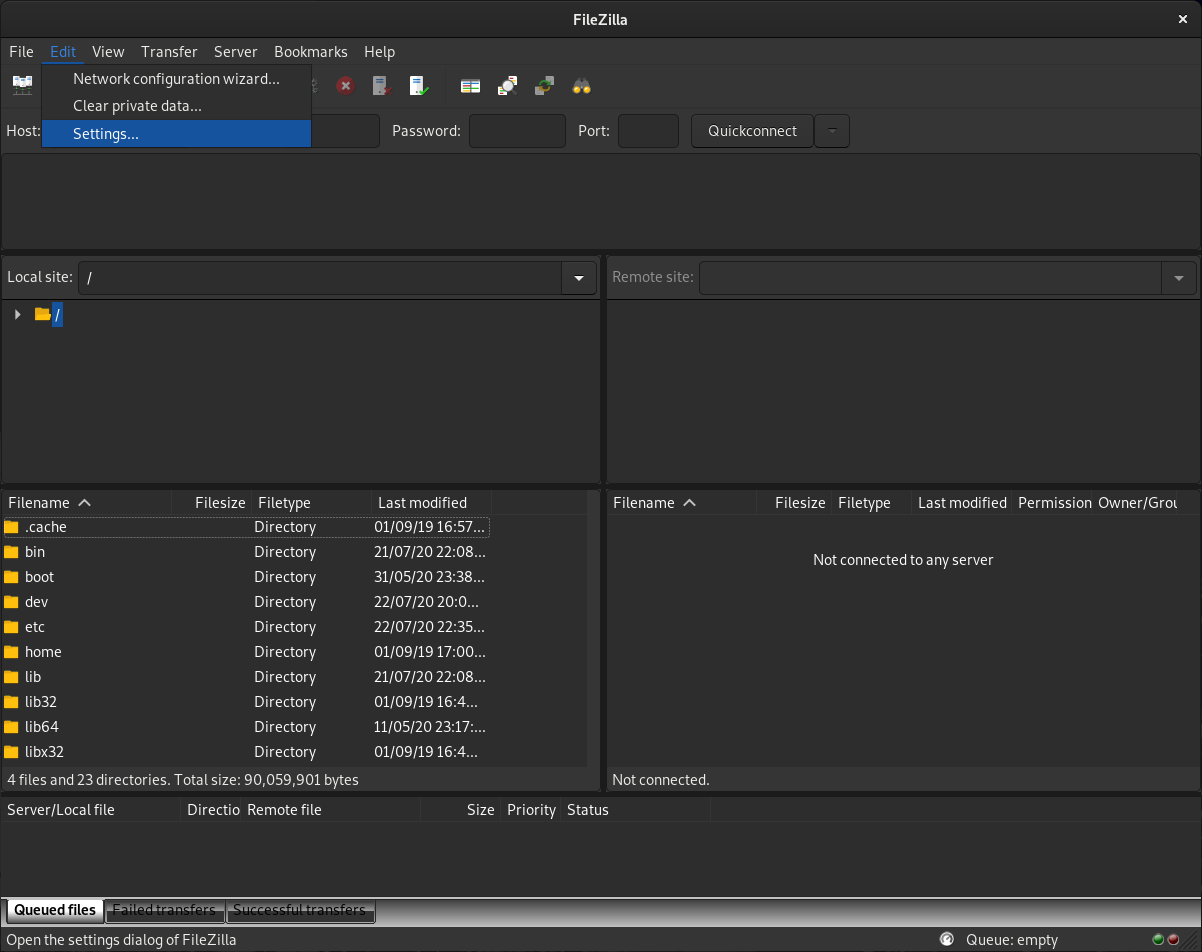Open the Remote site path dropdown
The height and width of the screenshot is (952, 1202).
(x=1179, y=278)
